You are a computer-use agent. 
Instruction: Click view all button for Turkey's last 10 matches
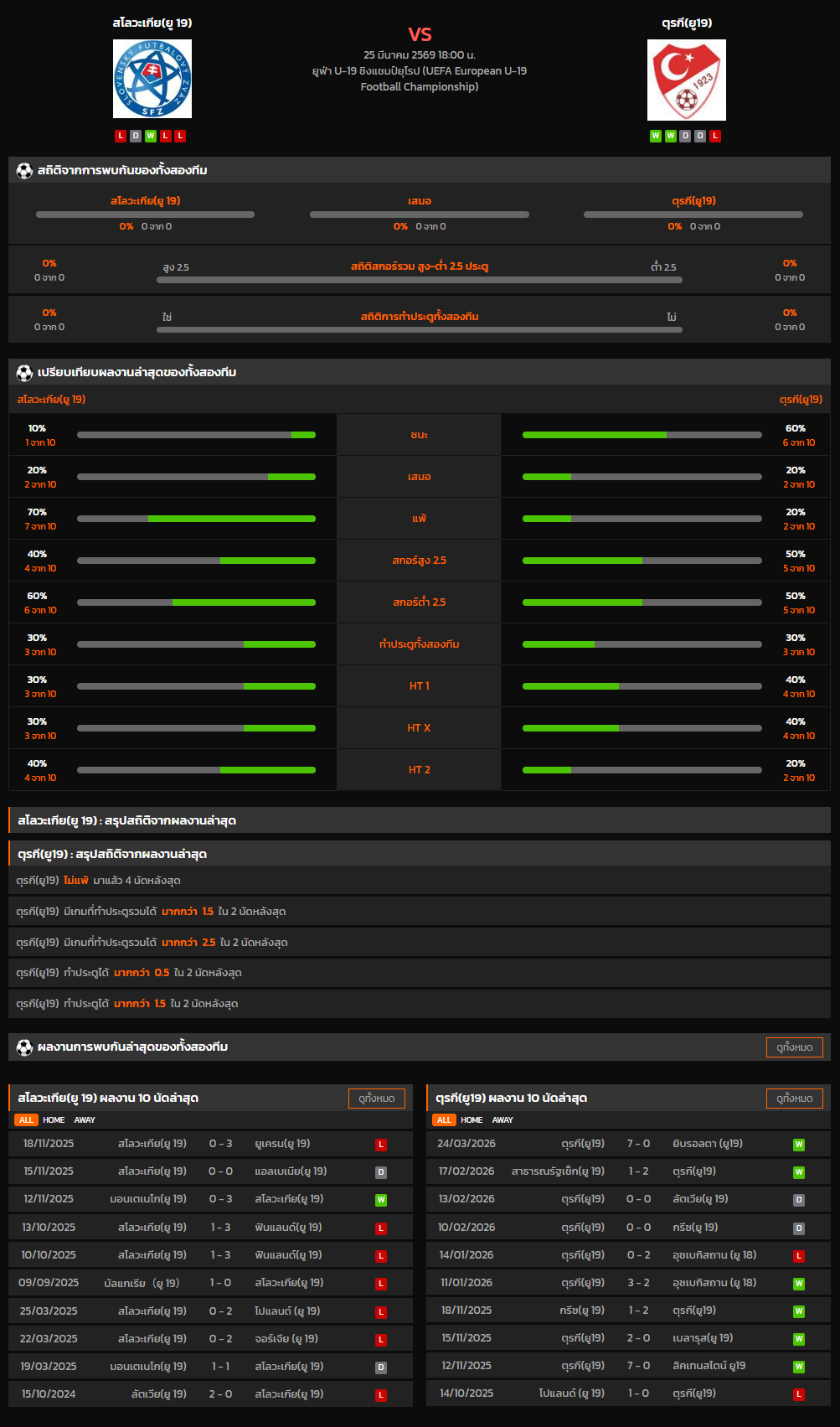click(794, 1099)
